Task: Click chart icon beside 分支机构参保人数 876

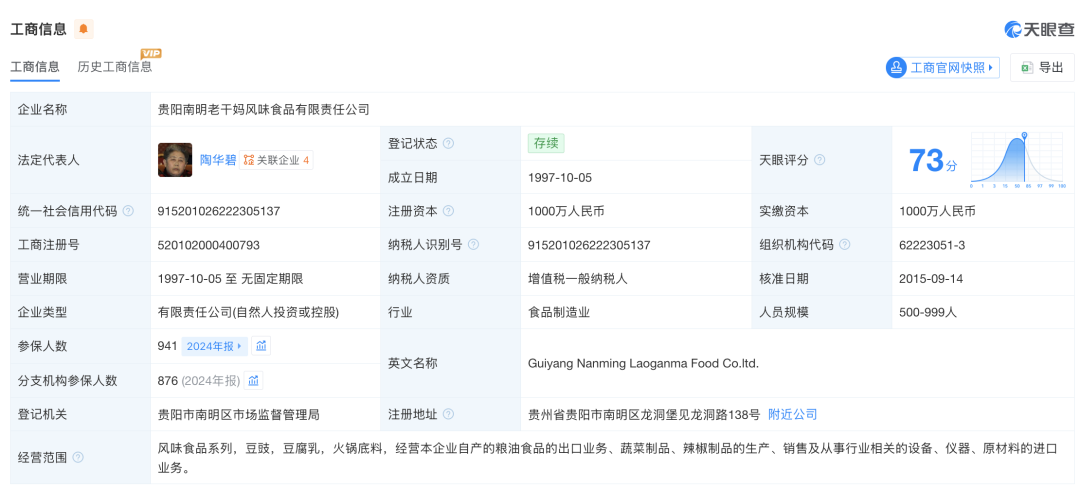Action: 254,380
